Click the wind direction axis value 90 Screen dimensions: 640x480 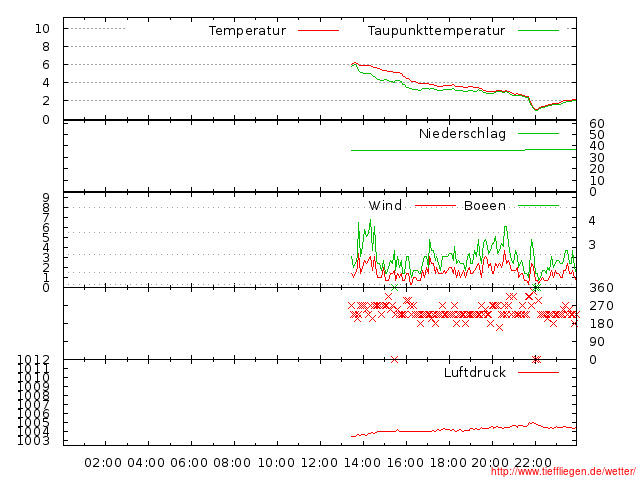point(597,342)
